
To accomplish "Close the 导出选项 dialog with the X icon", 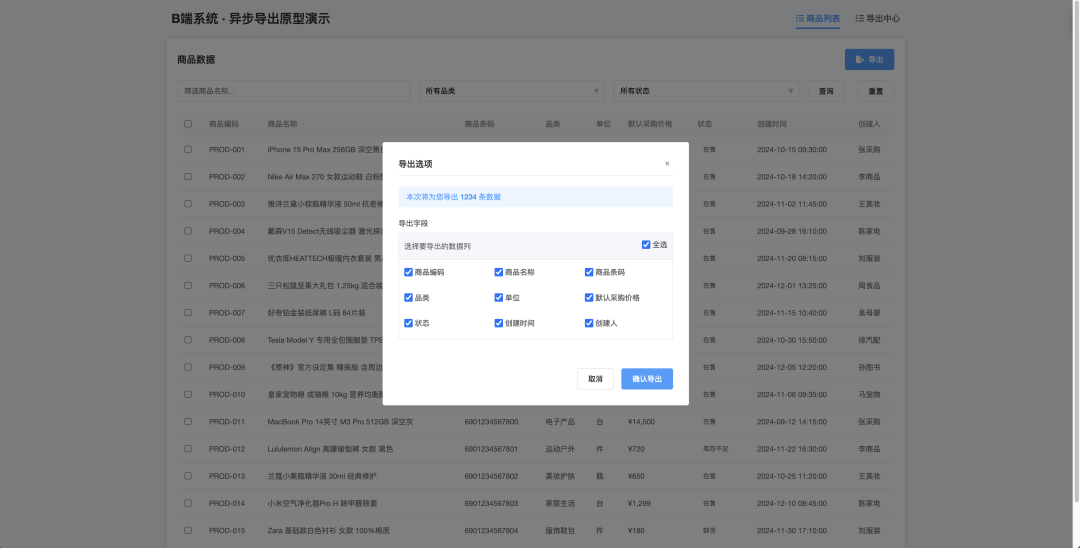I will coord(667,163).
